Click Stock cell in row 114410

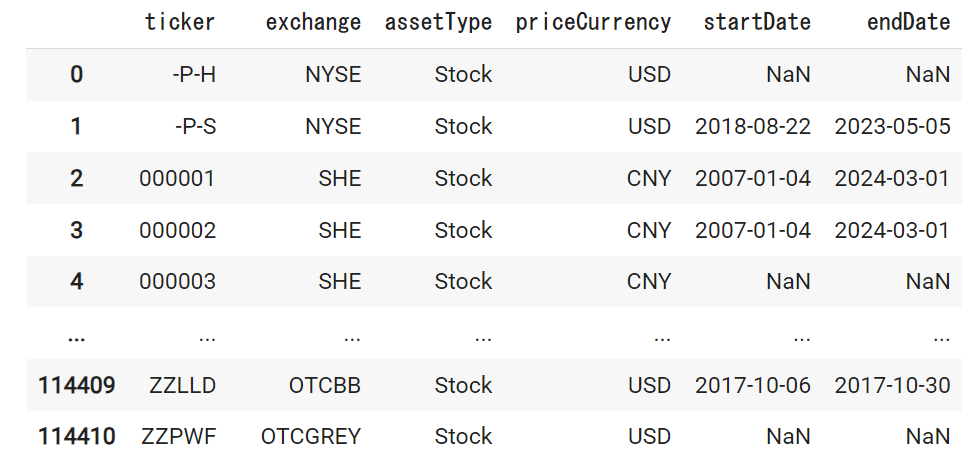tap(463, 436)
